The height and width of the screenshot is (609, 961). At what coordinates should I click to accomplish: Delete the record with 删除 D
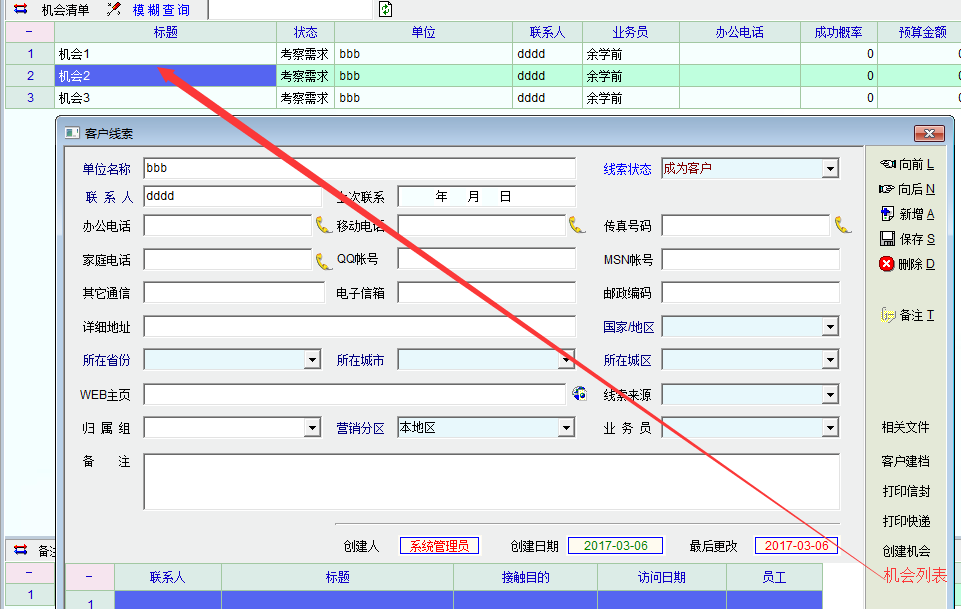click(906, 264)
